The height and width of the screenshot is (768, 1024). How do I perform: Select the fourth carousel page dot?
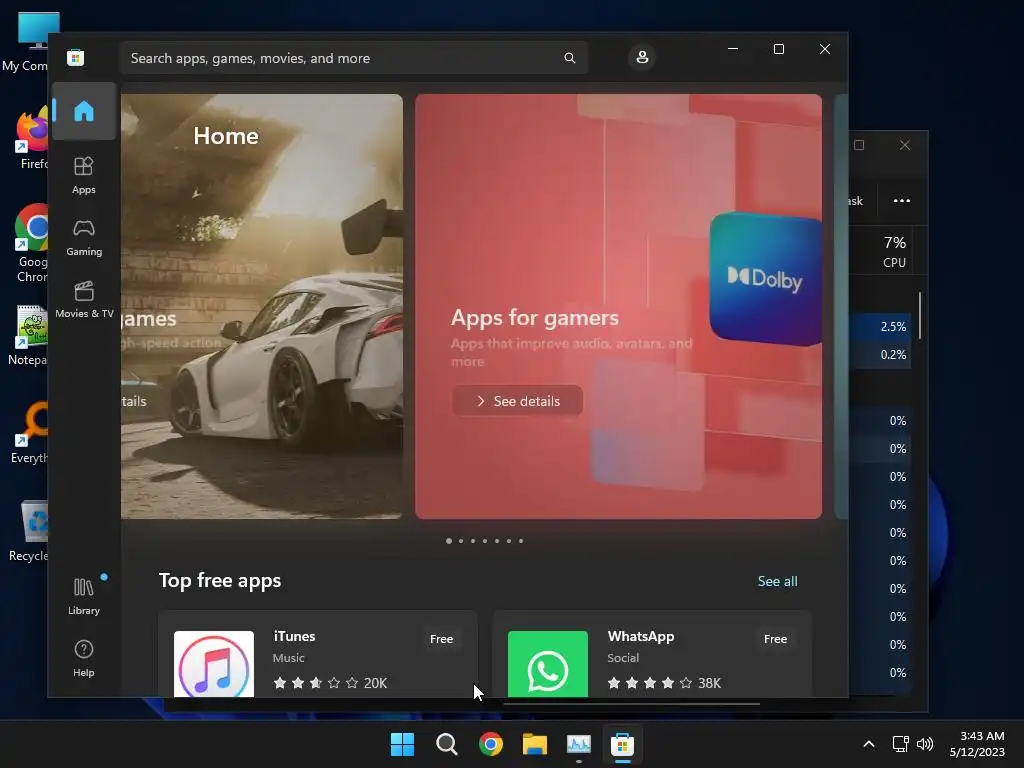click(485, 541)
